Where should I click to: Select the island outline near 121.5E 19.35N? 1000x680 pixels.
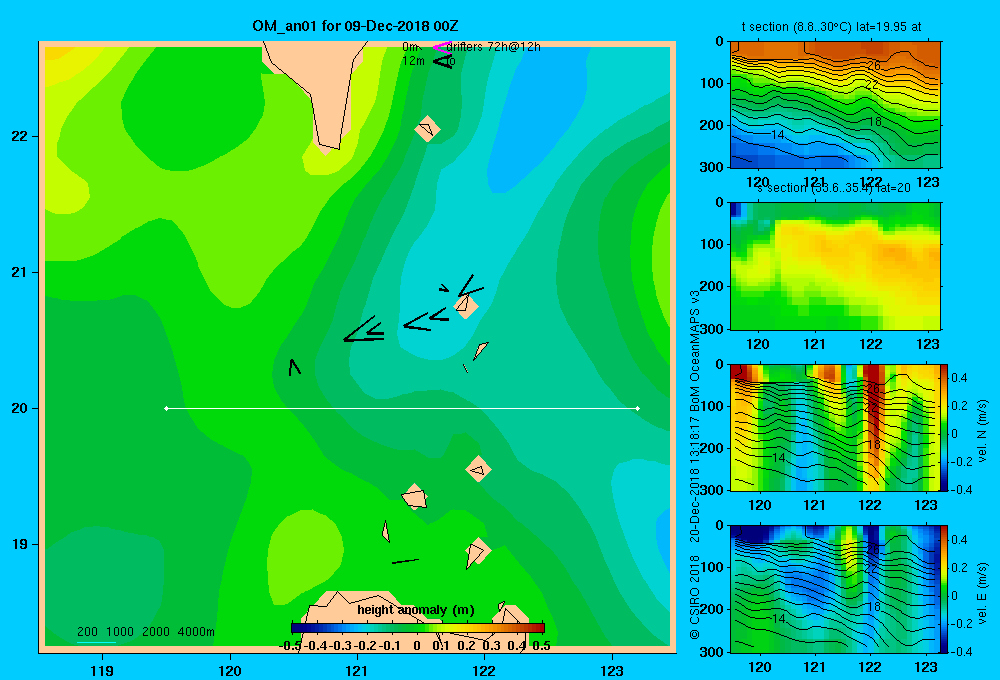click(415, 497)
